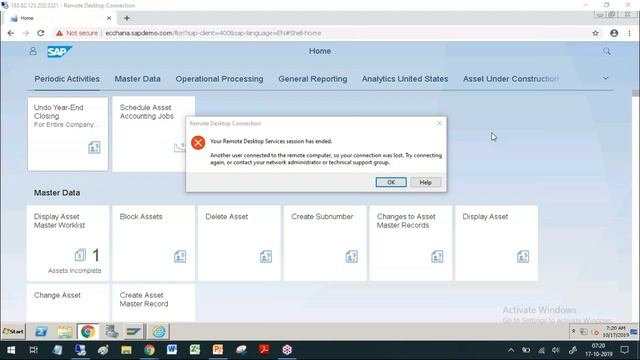
Task: Click the red error icon in dialog
Action: (198, 142)
